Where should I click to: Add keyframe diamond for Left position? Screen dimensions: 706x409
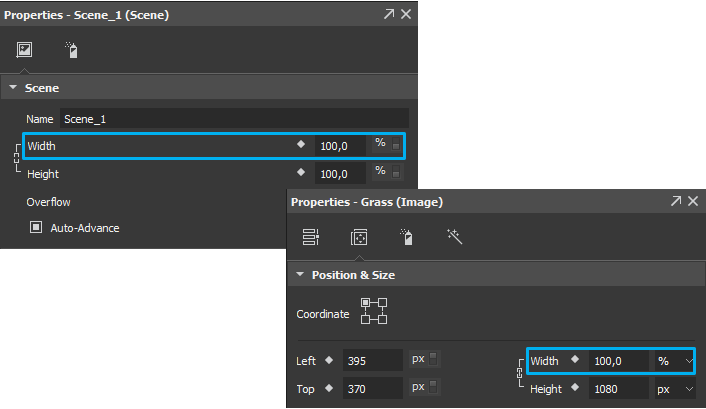329,360
